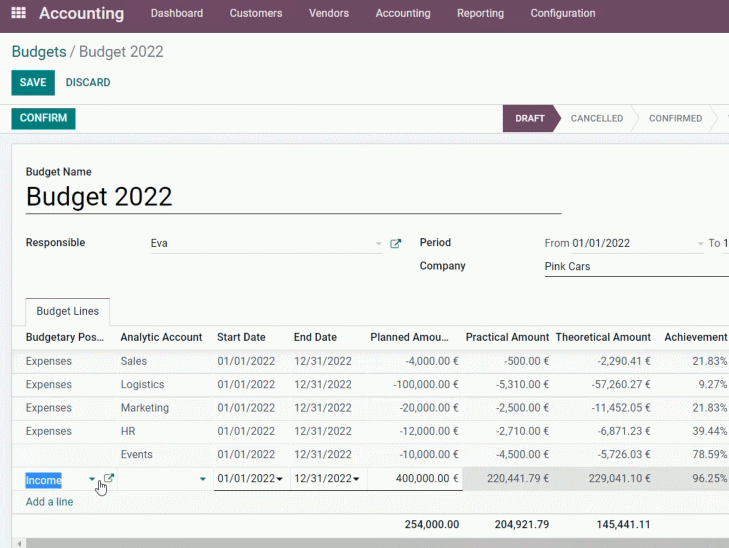Open the Configuration menu

(563, 13)
